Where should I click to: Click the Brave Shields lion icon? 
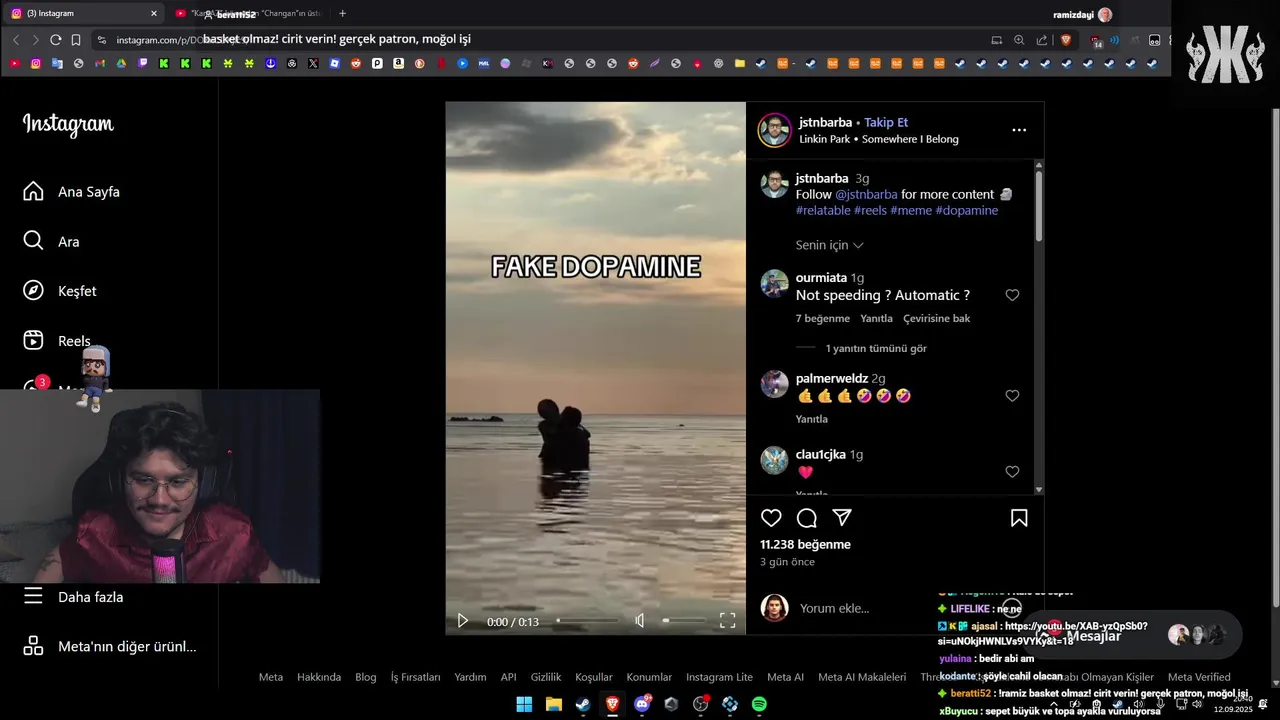pos(1066,40)
